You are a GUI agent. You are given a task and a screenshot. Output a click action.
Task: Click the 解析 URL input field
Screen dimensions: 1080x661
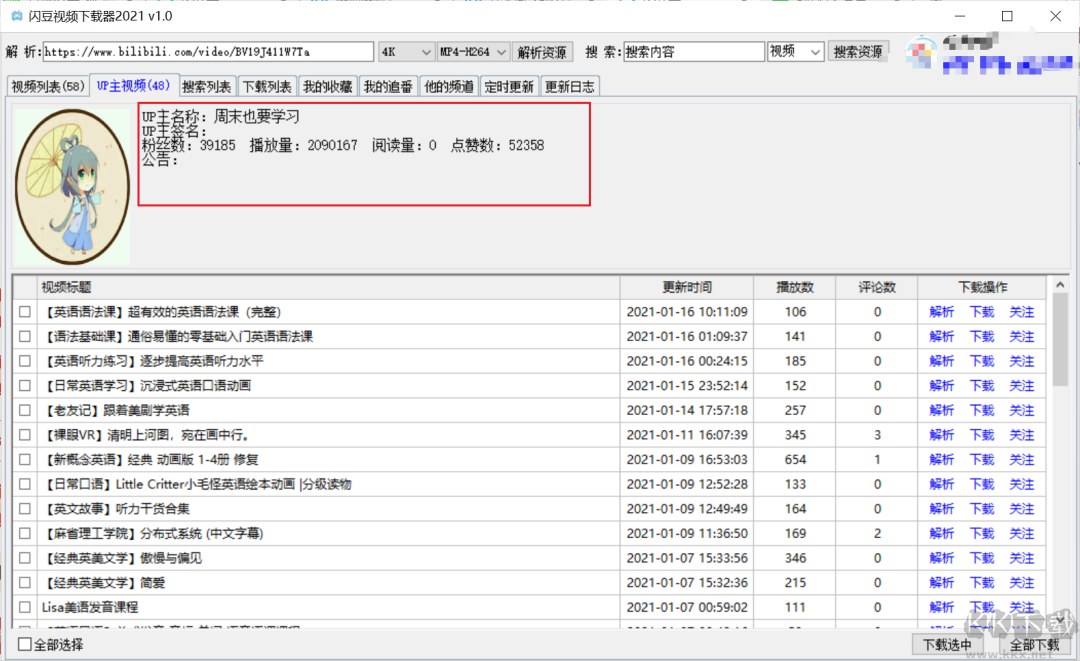[208, 52]
